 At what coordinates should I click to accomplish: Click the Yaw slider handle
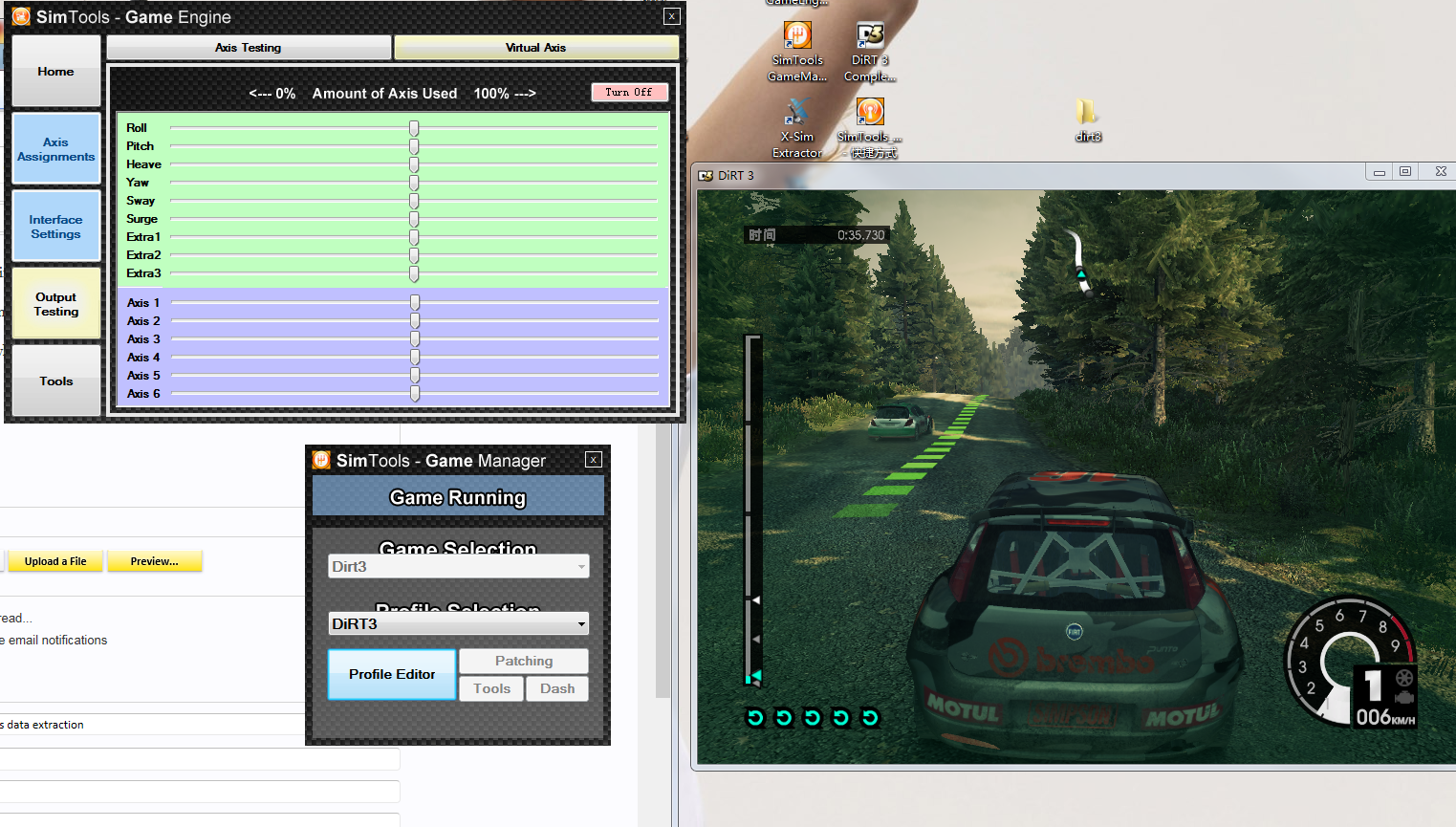(414, 183)
